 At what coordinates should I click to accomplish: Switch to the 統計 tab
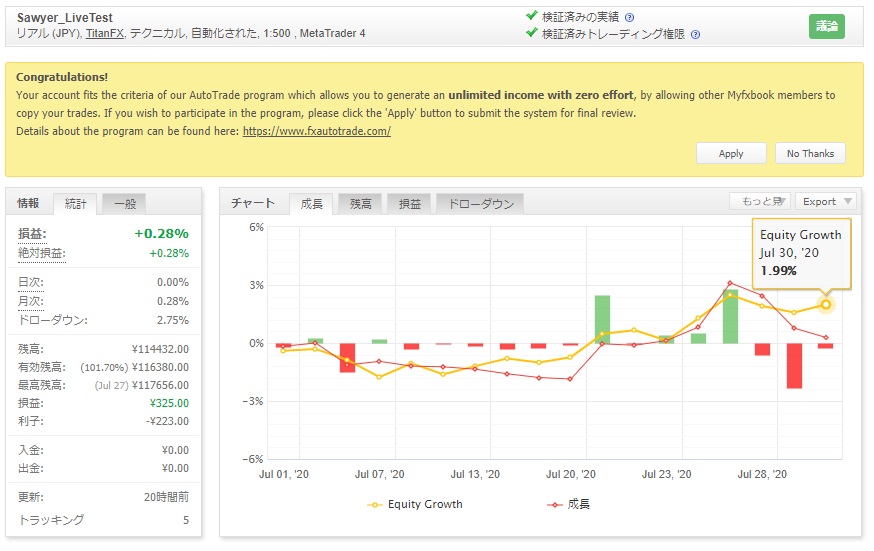pos(75,204)
